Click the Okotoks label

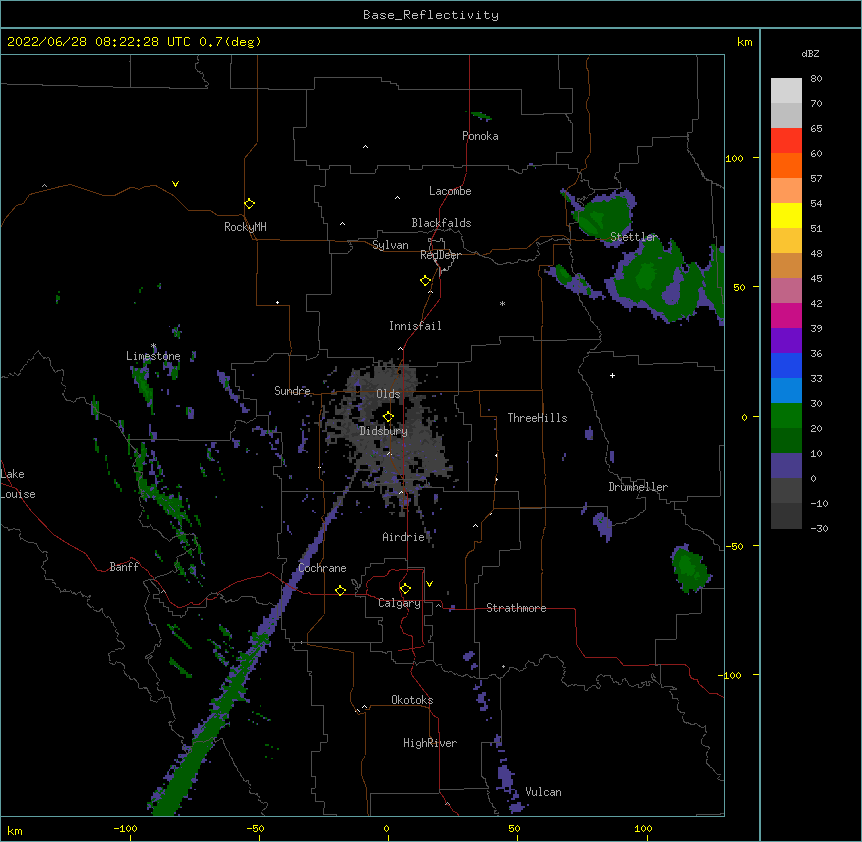click(412, 700)
